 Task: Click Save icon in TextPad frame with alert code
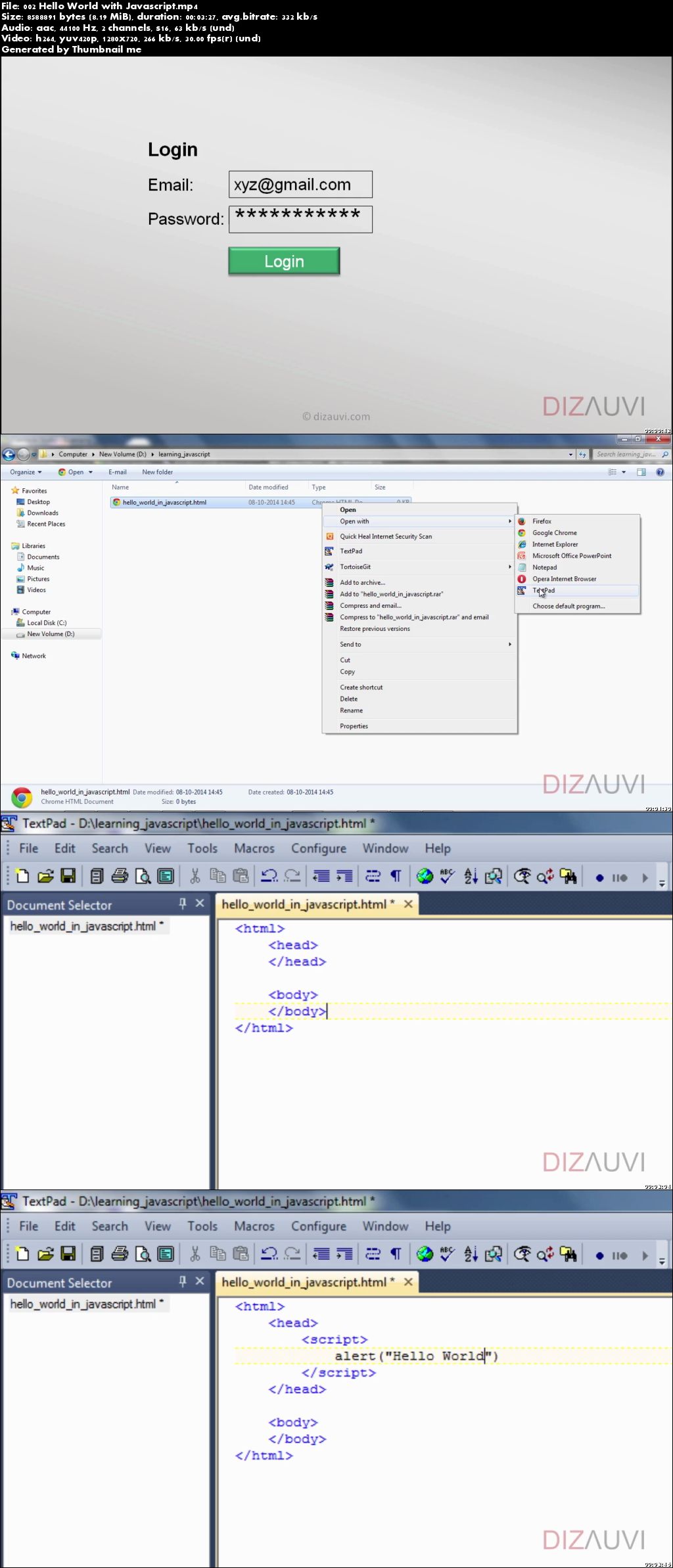click(68, 1254)
